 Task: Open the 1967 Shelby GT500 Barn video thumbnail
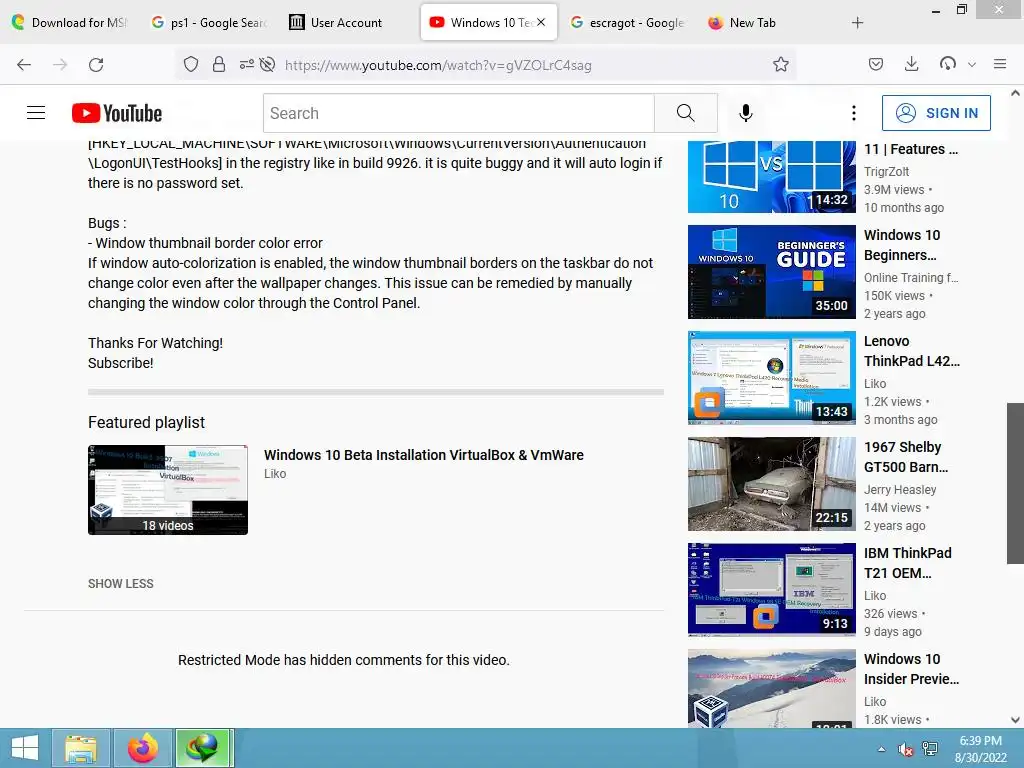point(771,484)
